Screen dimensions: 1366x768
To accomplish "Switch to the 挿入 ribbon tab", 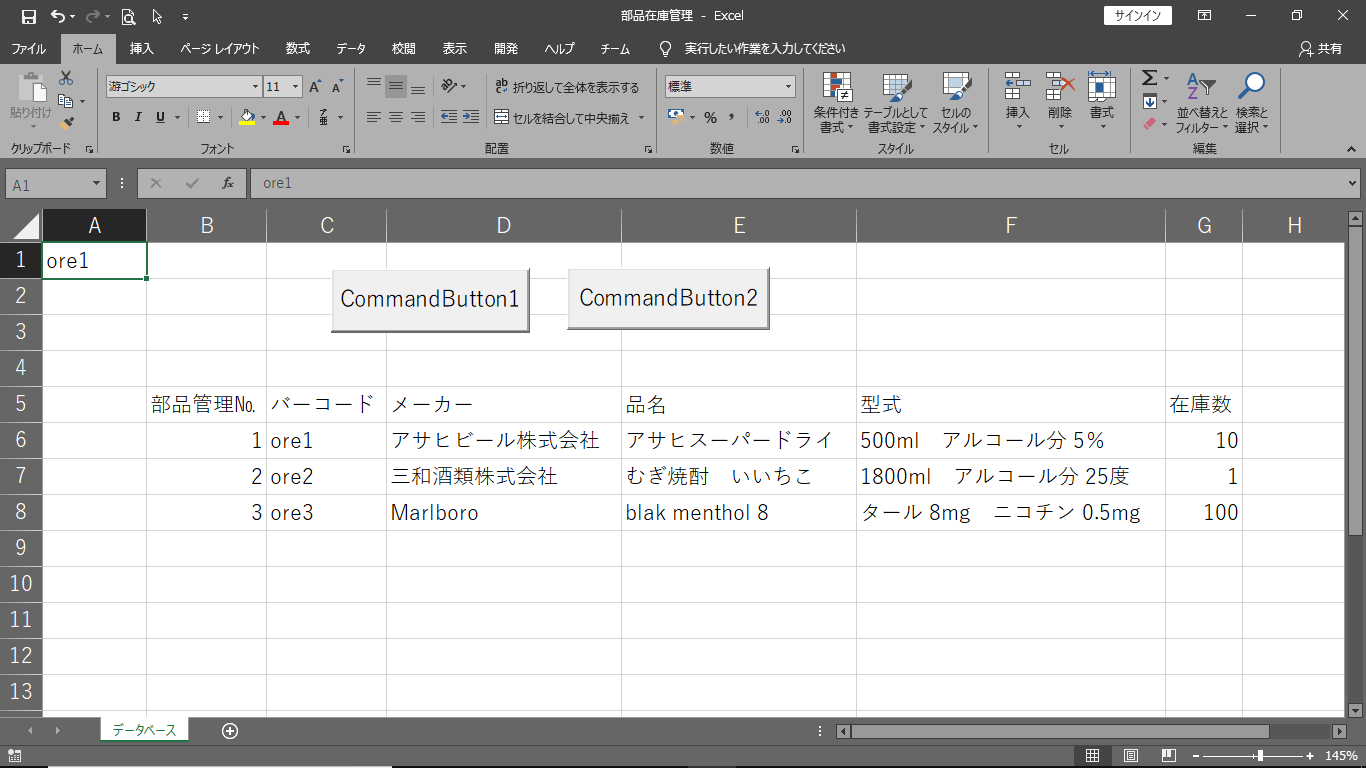I will [x=142, y=48].
